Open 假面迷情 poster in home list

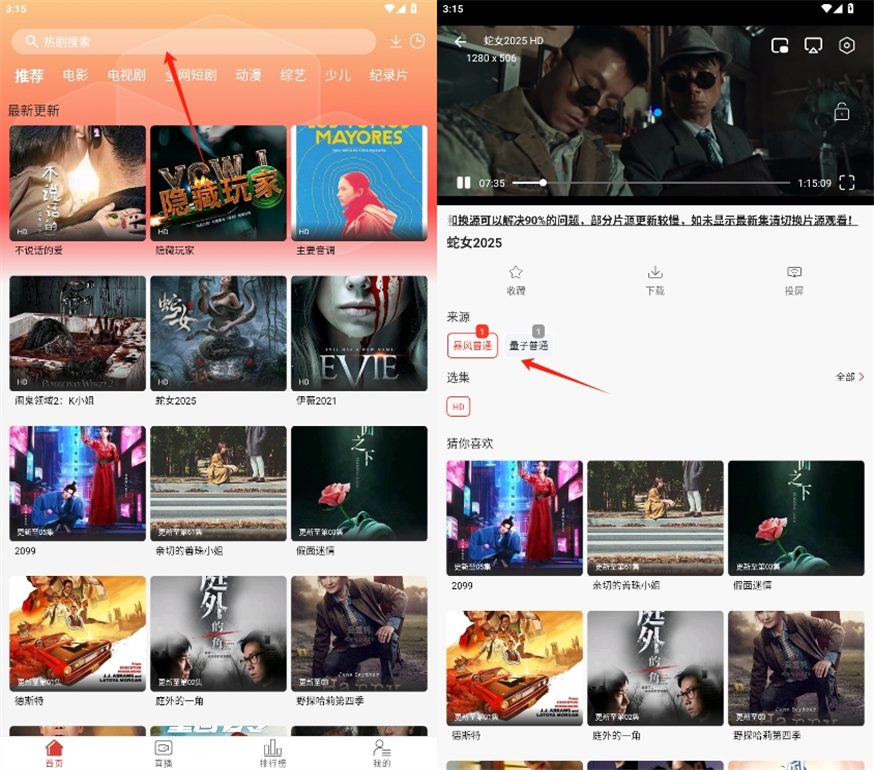pos(359,483)
